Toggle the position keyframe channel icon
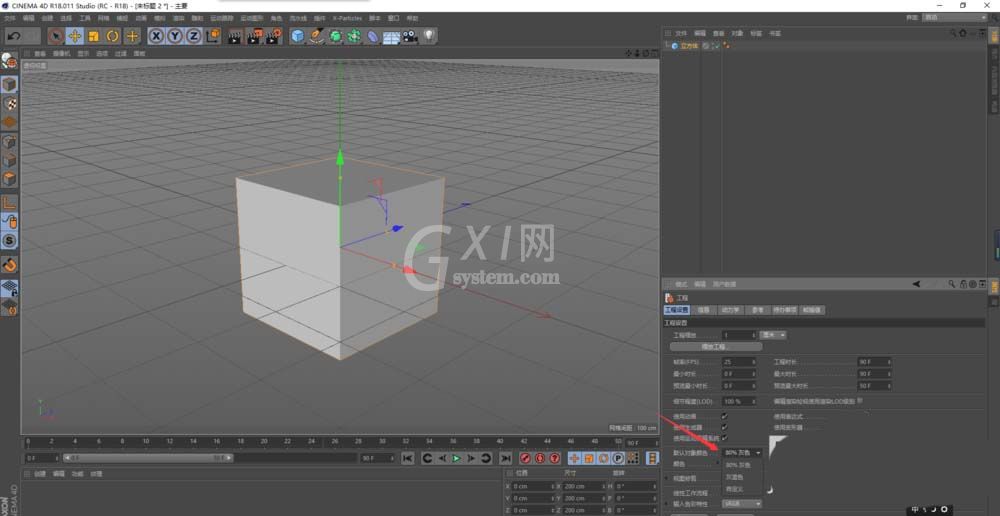Image resolution: width=1000 pixels, height=516 pixels. (x=574, y=459)
